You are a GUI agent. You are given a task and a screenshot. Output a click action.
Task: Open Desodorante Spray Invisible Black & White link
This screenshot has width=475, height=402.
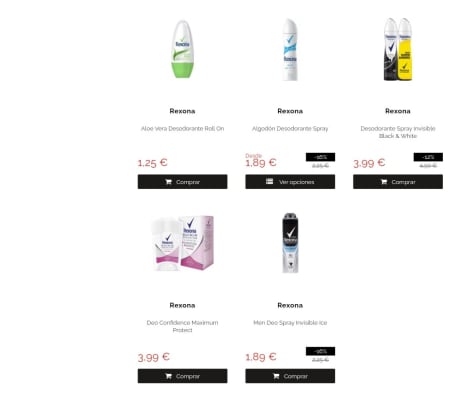coord(398,132)
